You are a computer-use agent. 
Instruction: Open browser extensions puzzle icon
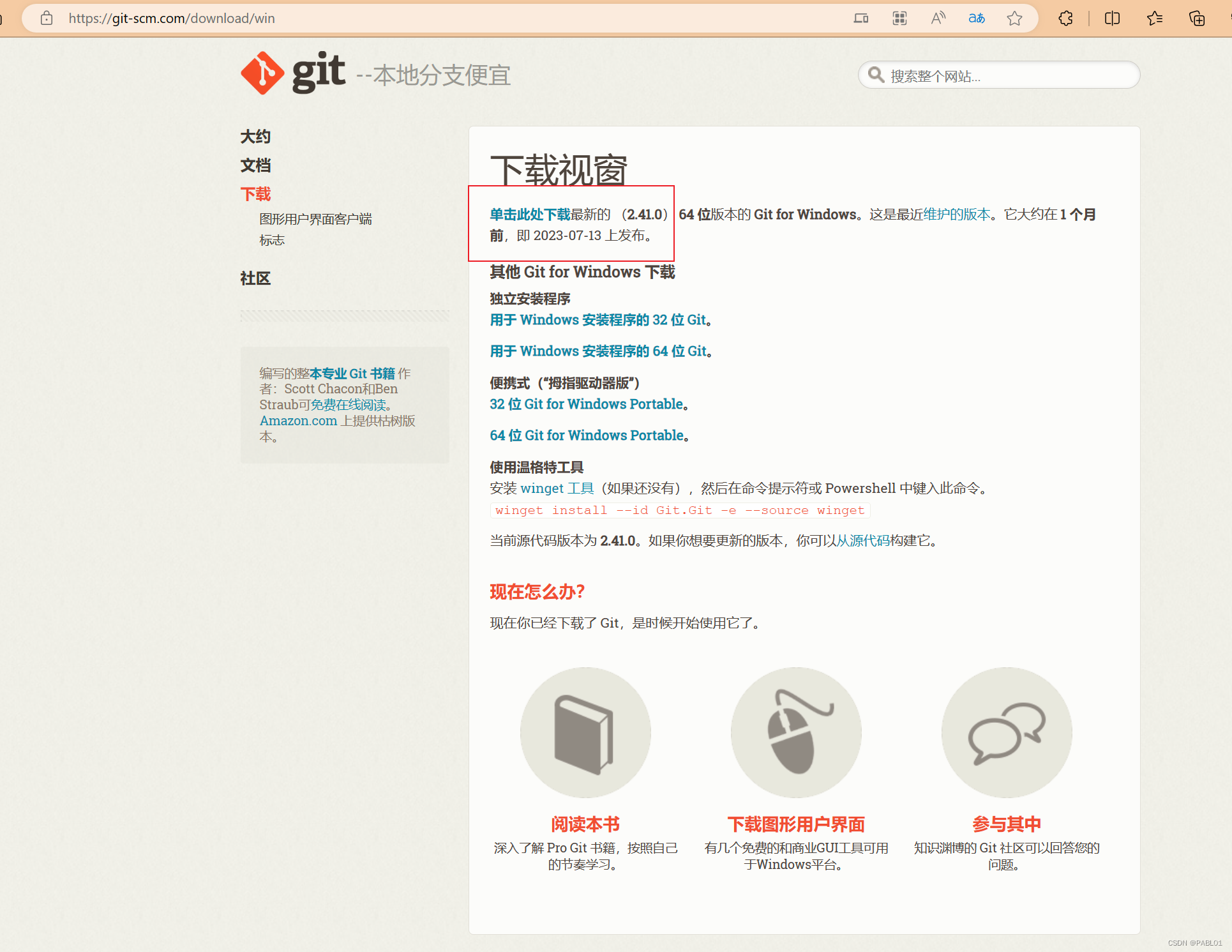tap(1065, 18)
